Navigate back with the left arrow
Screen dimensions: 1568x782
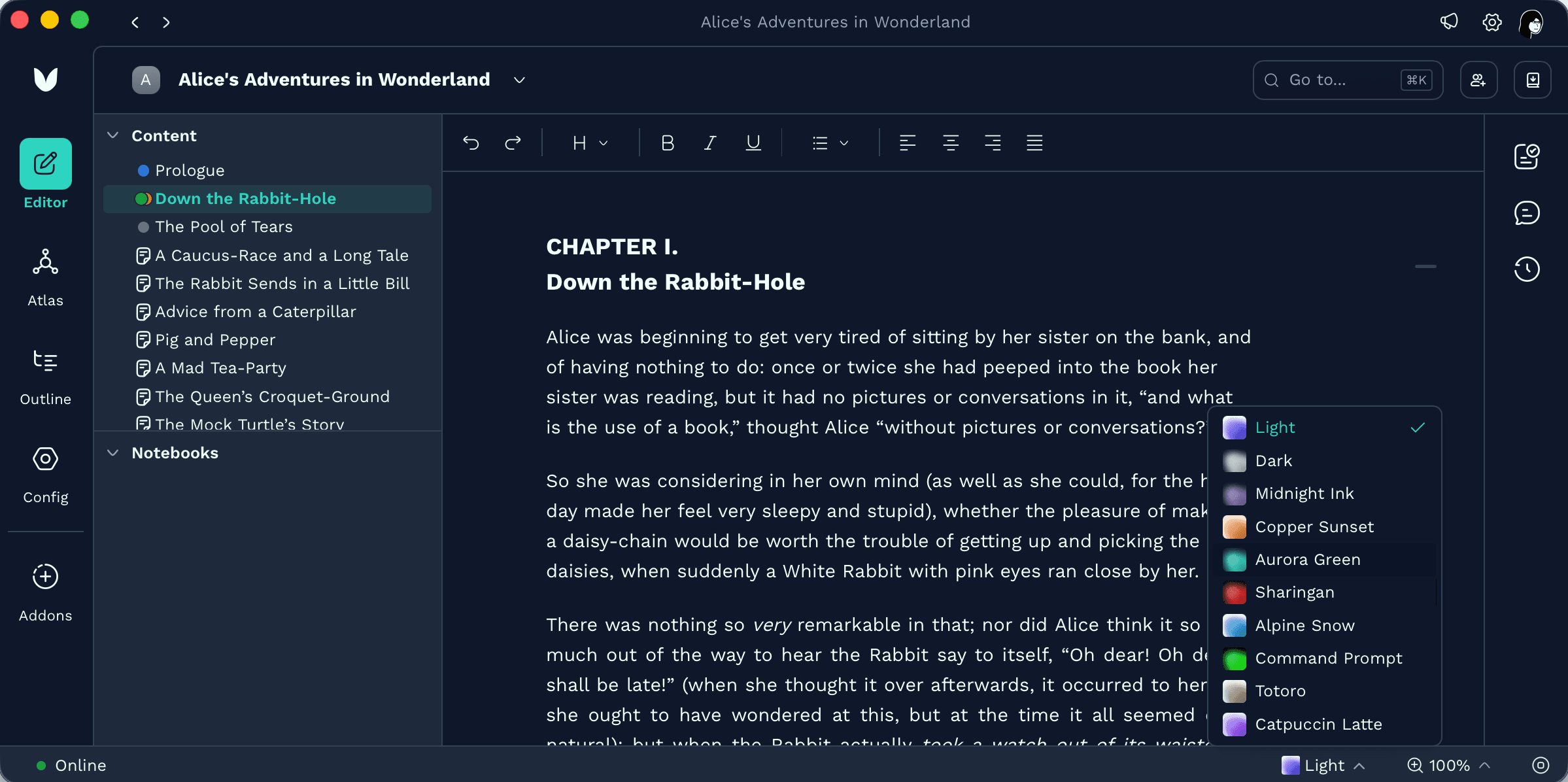pyautogui.click(x=135, y=22)
